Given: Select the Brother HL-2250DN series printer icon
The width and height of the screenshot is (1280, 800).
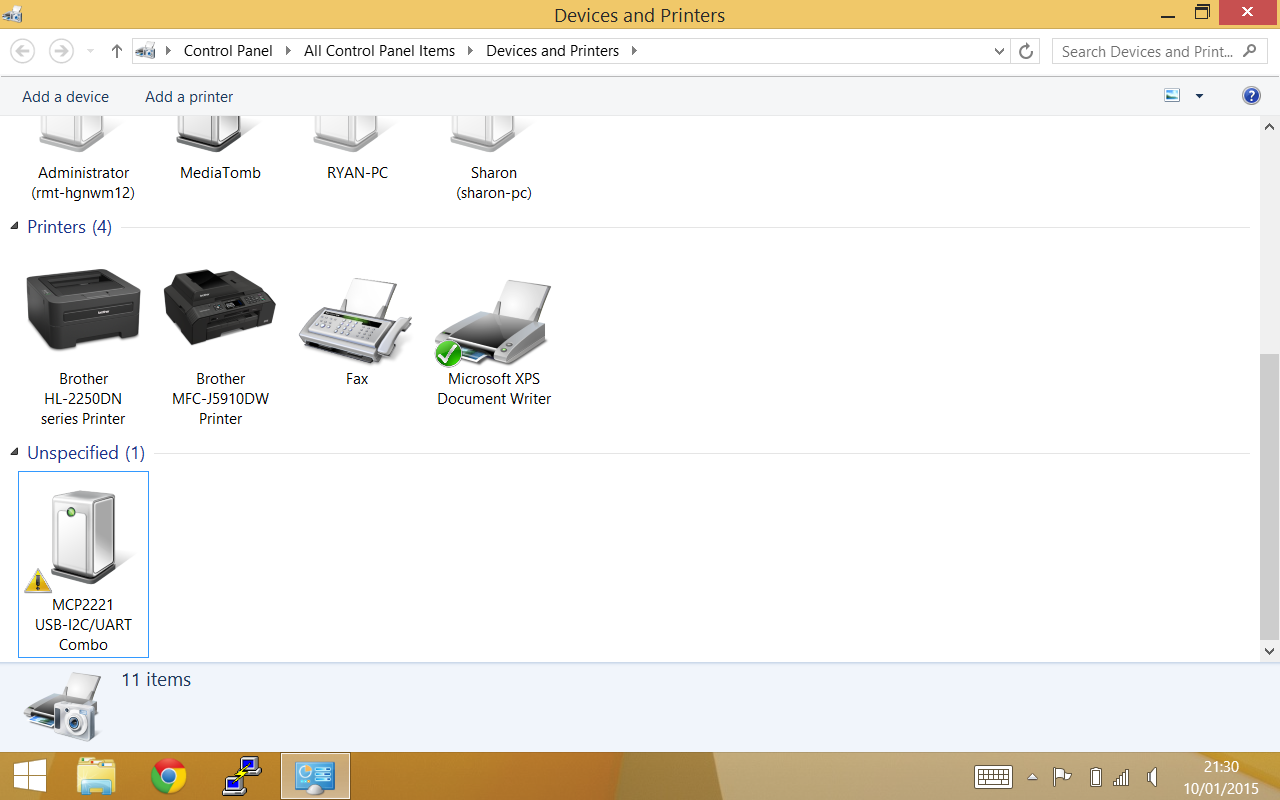Looking at the screenshot, I should pos(83,310).
